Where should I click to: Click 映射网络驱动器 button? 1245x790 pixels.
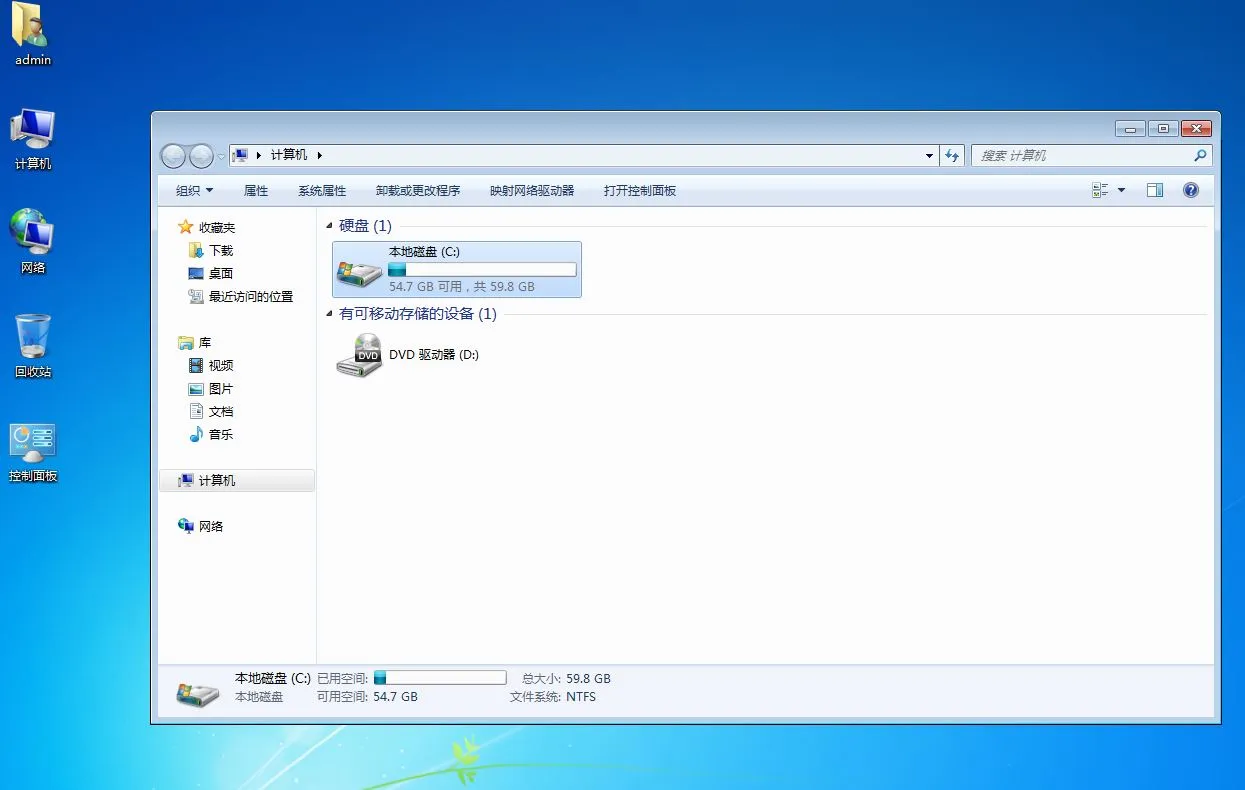531,190
